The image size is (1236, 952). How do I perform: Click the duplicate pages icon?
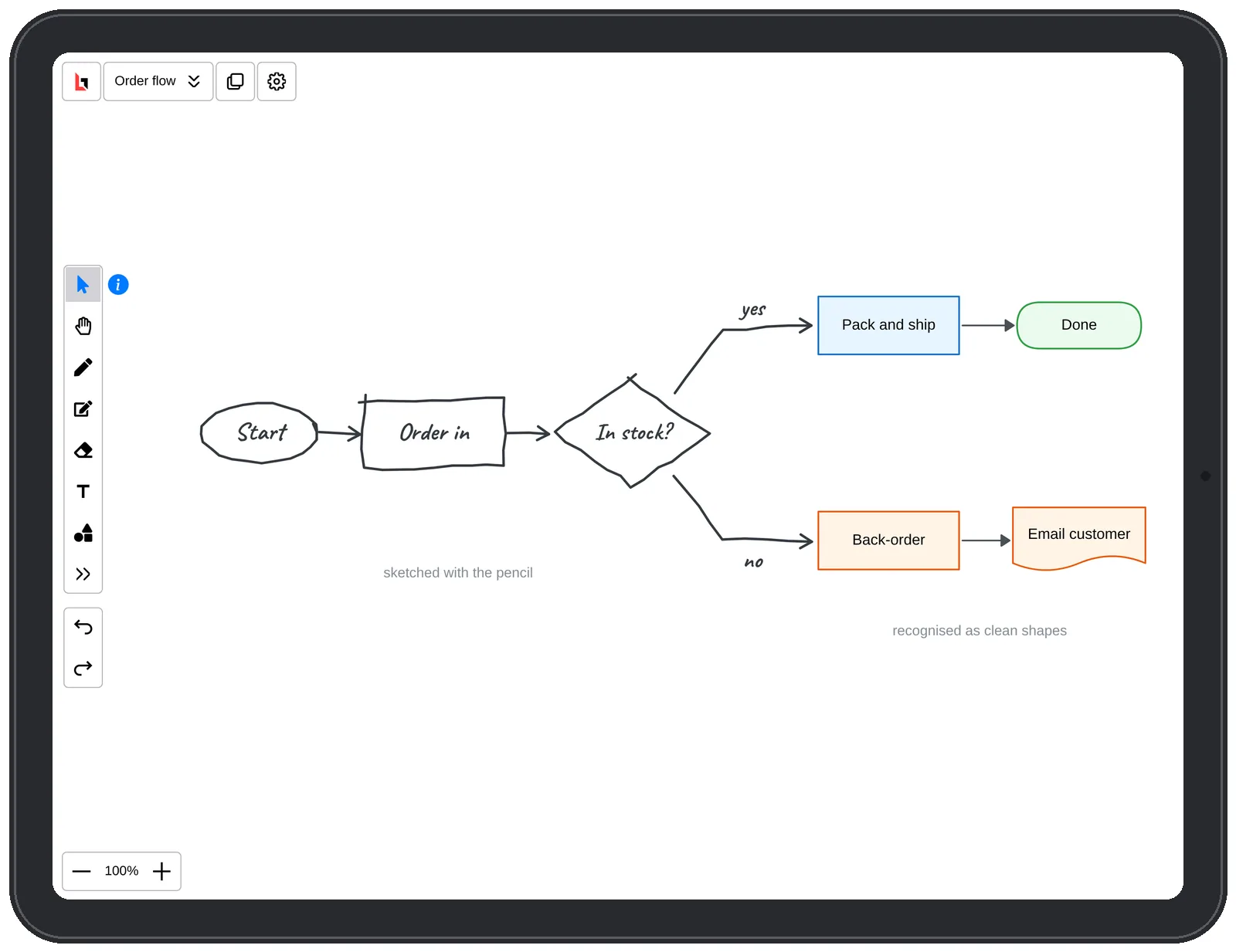click(236, 81)
